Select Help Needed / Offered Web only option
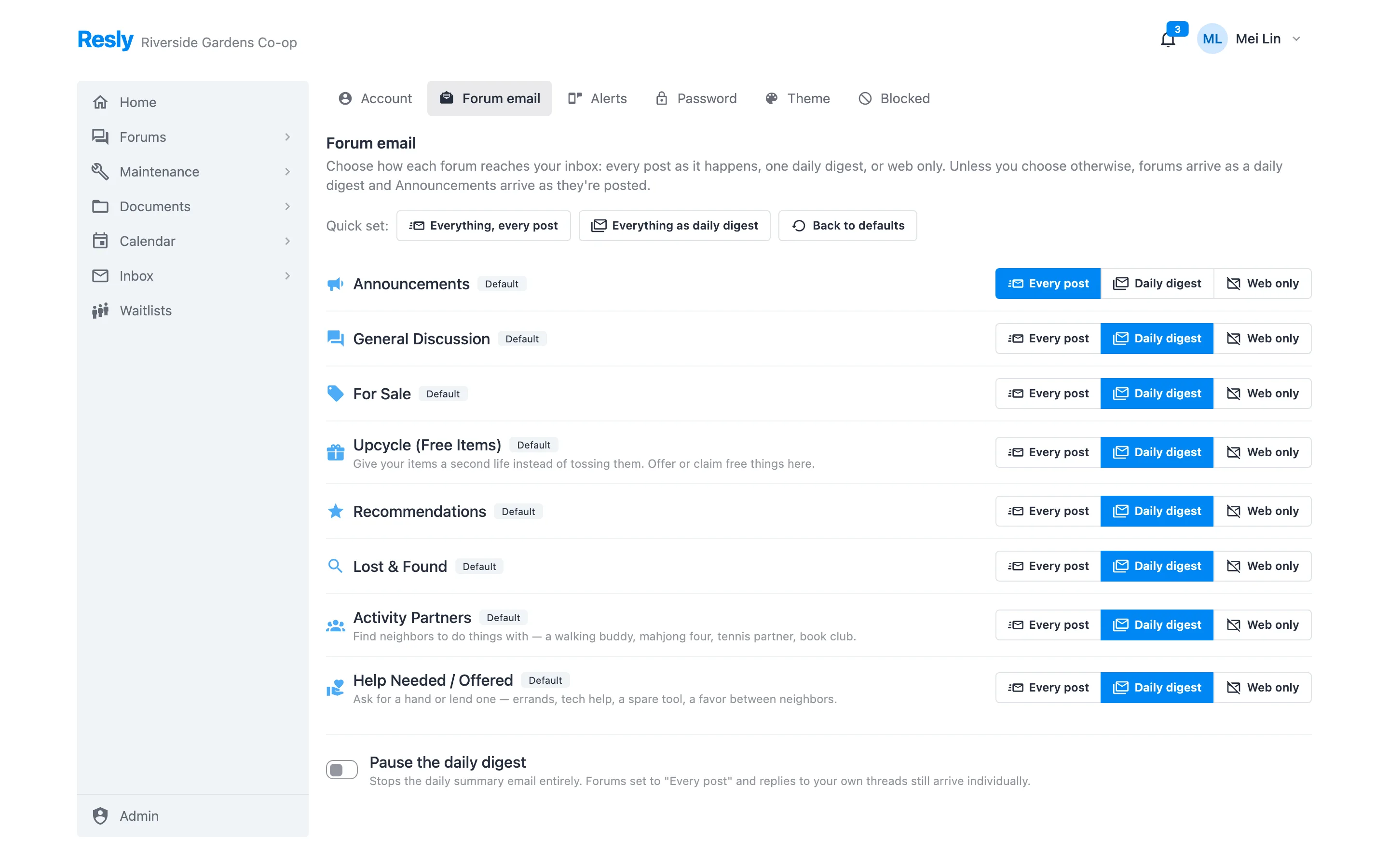 pos(1262,688)
